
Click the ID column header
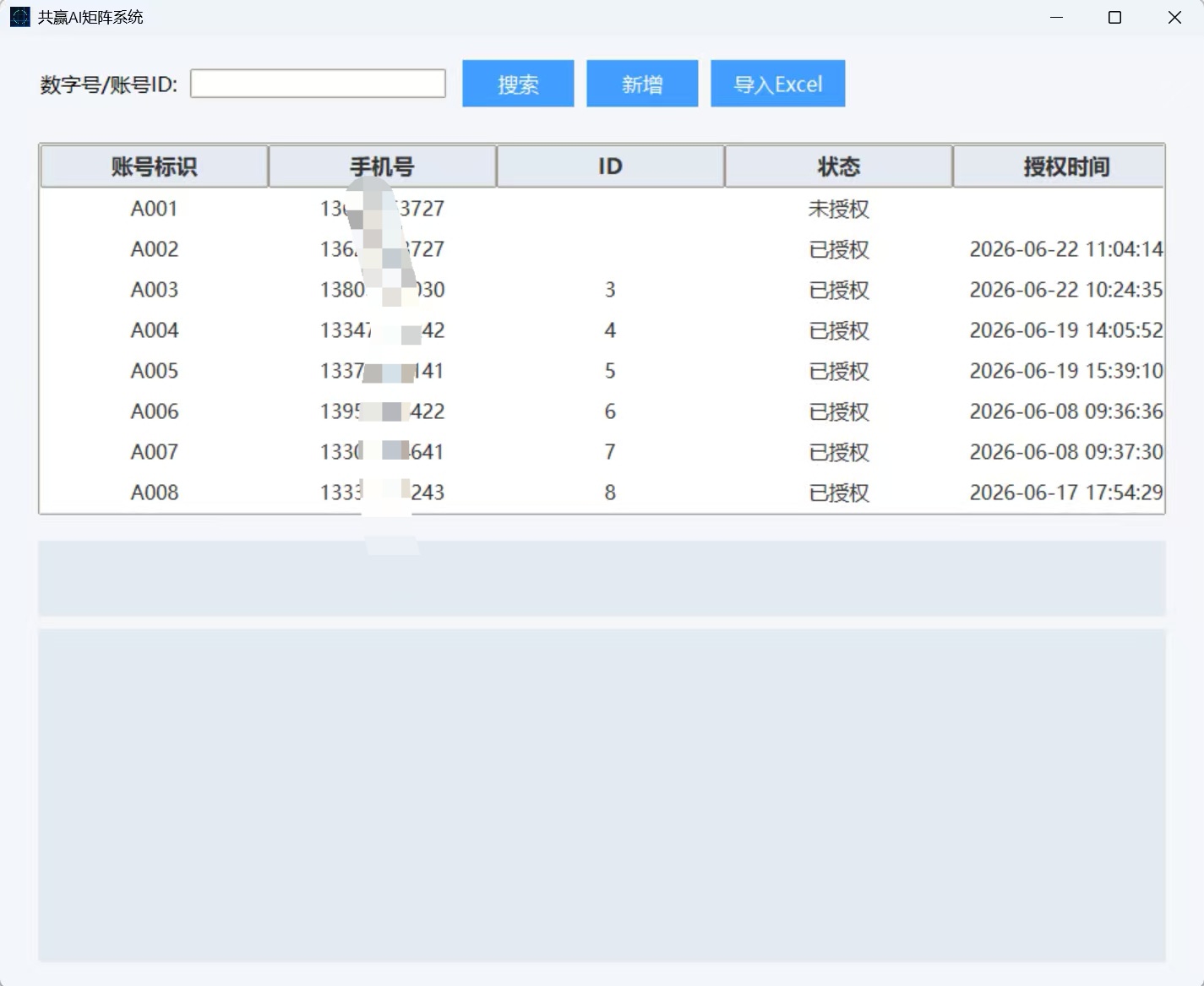point(610,166)
